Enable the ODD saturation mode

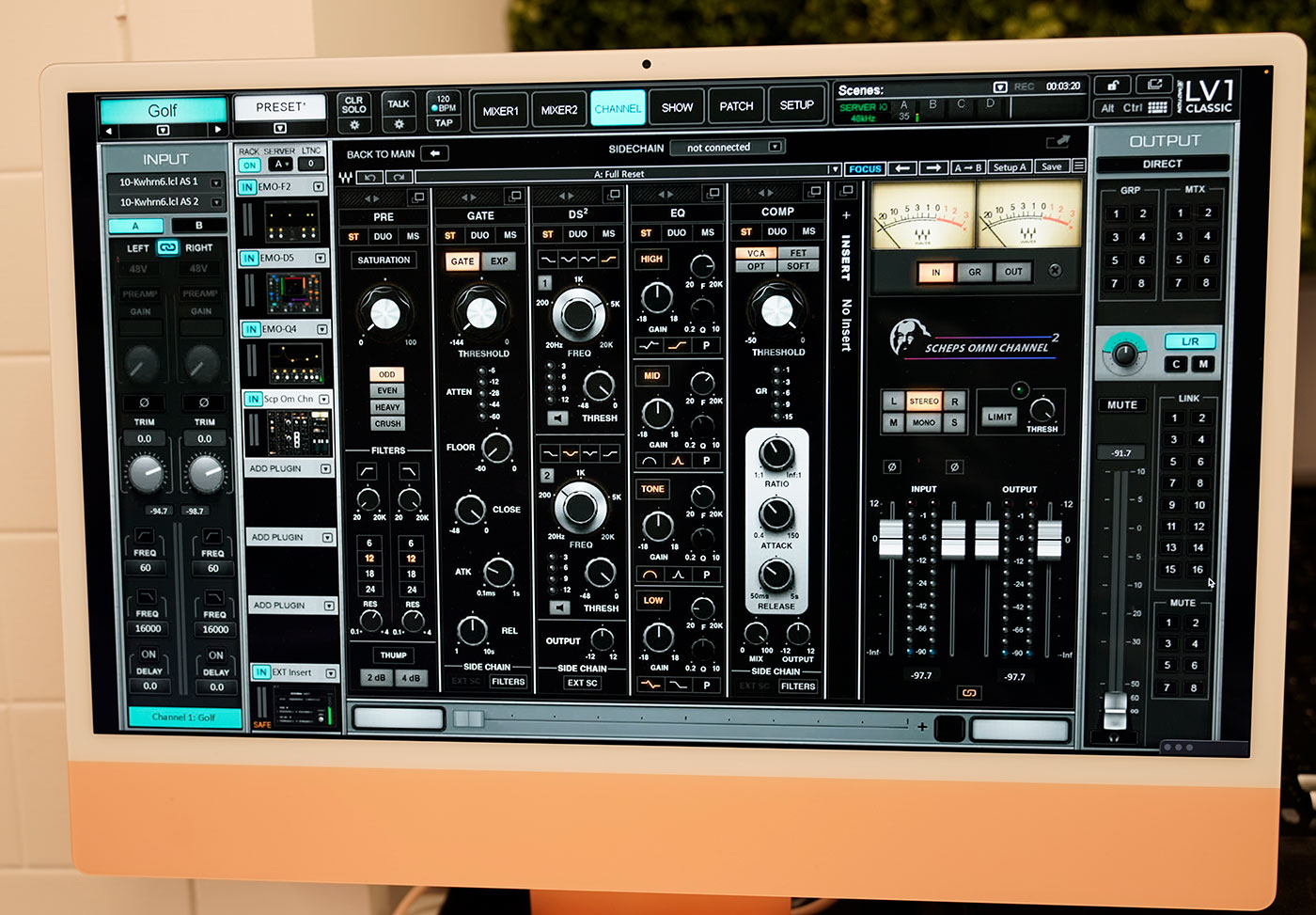point(387,374)
